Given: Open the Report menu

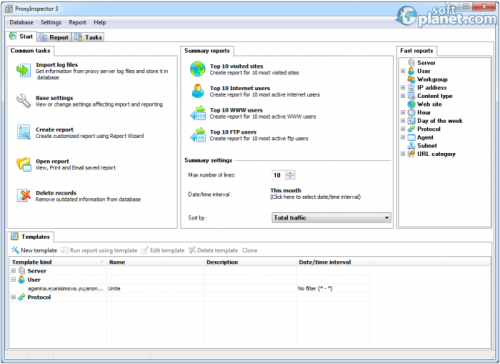Looking at the screenshot, I should [77, 22].
